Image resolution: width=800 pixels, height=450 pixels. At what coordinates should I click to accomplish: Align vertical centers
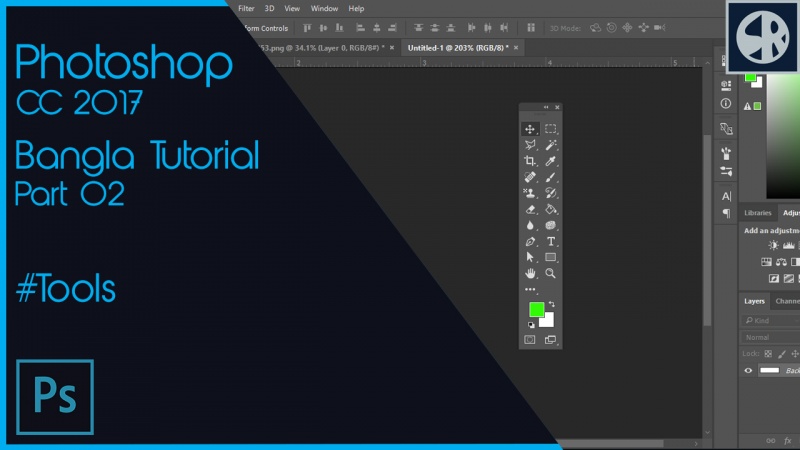(323, 28)
